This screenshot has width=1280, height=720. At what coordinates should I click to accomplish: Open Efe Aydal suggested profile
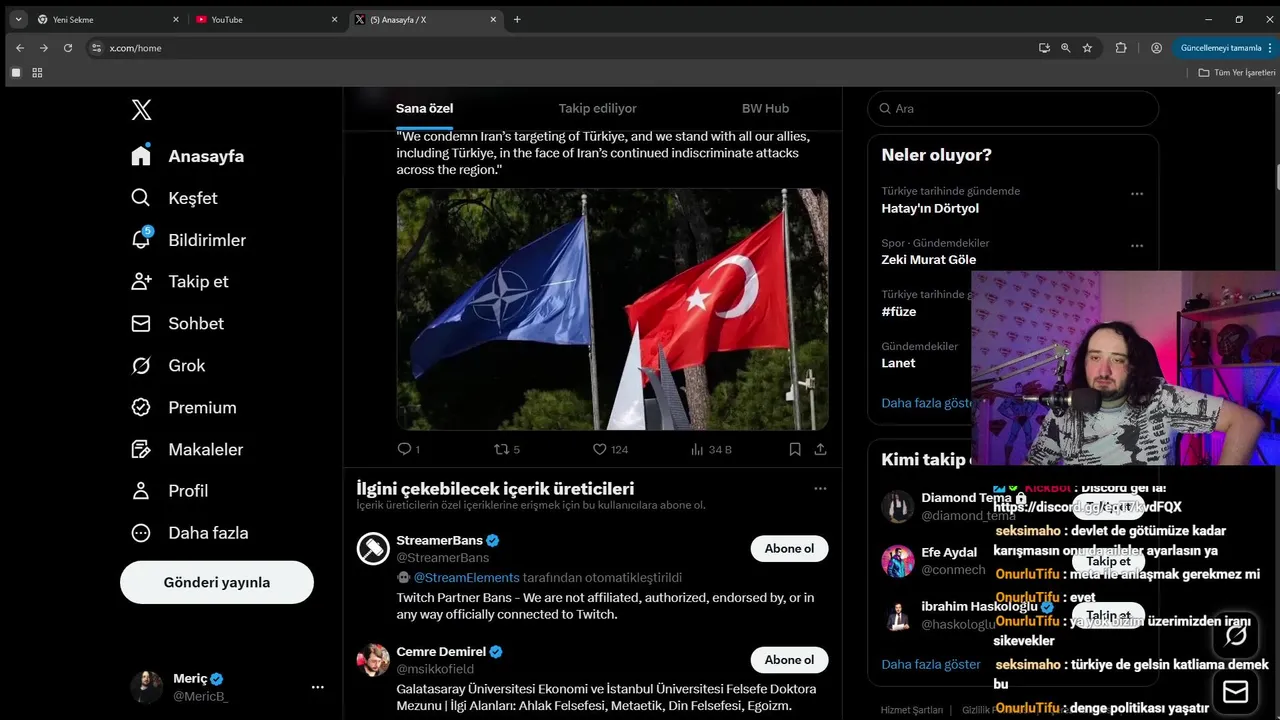point(949,552)
